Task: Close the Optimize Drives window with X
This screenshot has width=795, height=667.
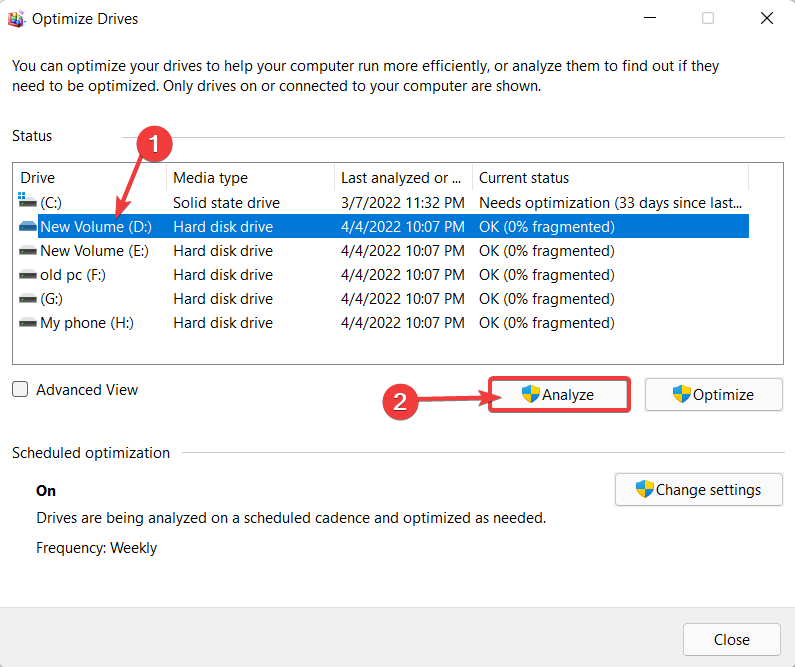Action: coord(766,18)
